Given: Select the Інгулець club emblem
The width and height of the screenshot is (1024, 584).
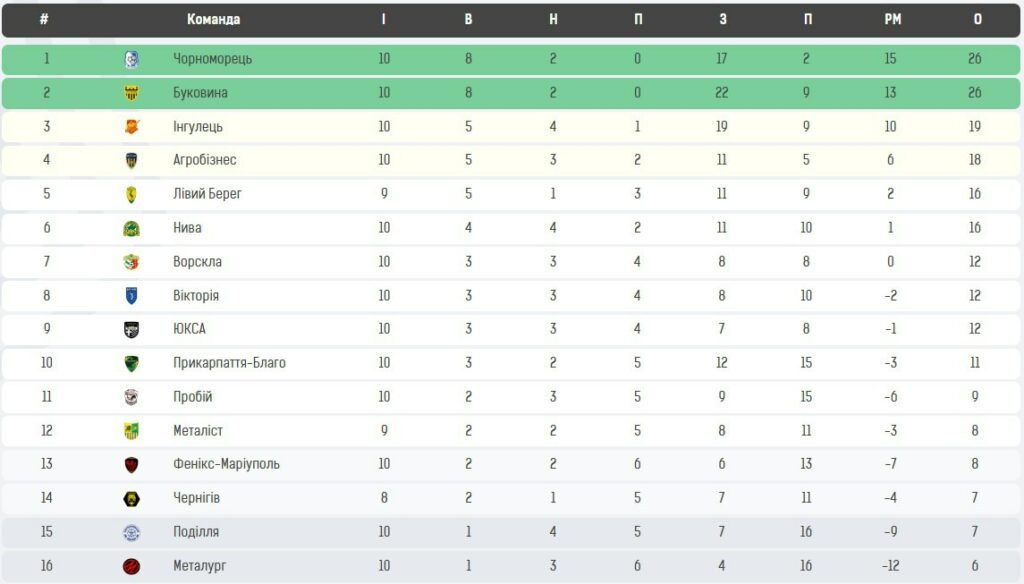Looking at the screenshot, I should point(131,127).
